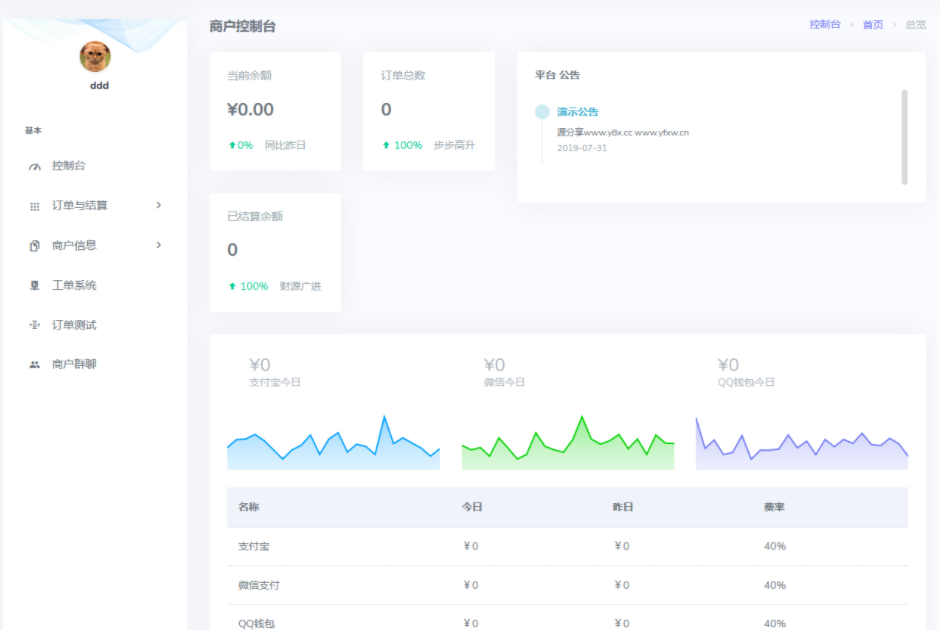The width and height of the screenshot is (940, 630).
Task: Click 控制台 in the breadcrumb
Action: point(825,25)
